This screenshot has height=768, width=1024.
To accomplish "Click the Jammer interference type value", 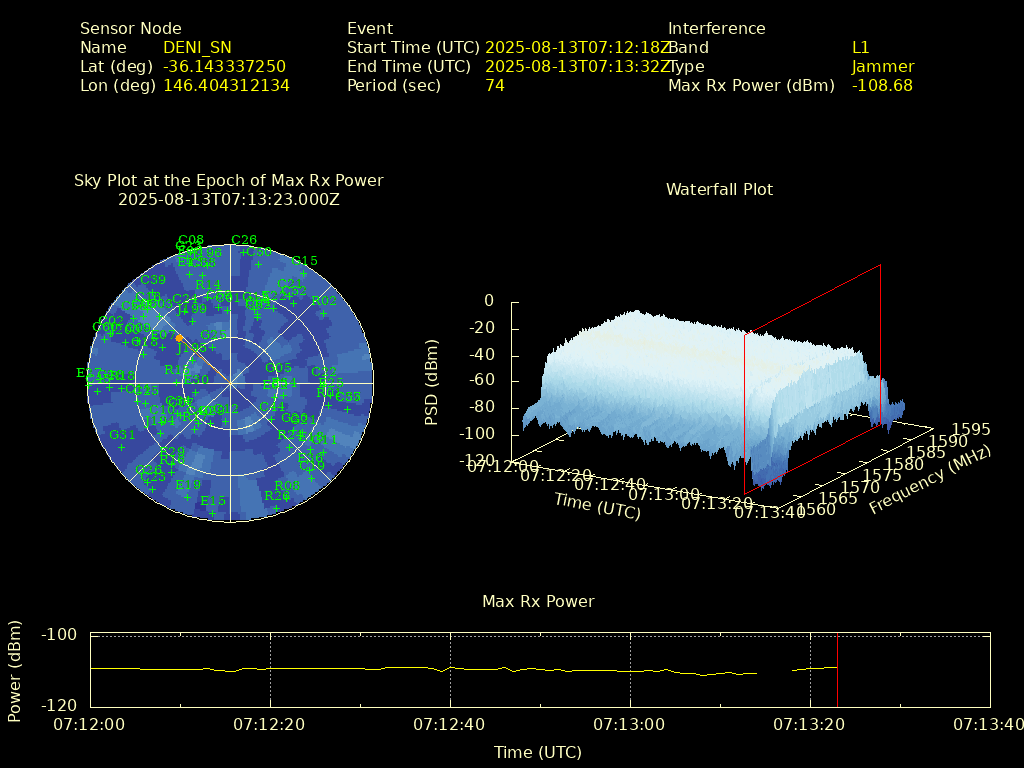I will click(882, 67).
